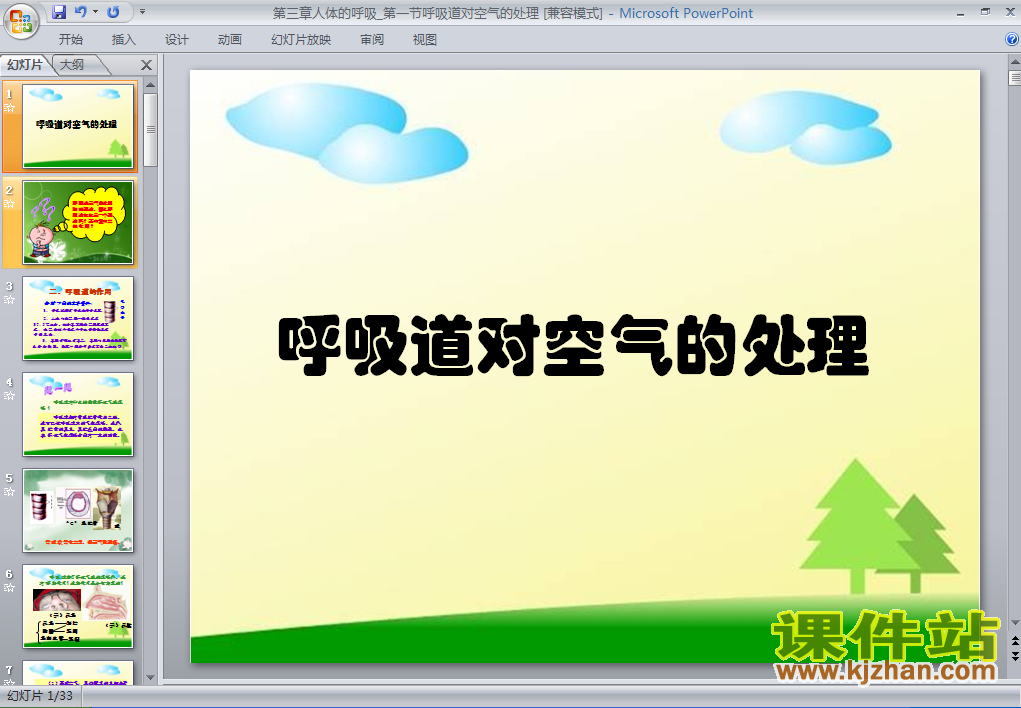Undo the last action

[81, 12]
